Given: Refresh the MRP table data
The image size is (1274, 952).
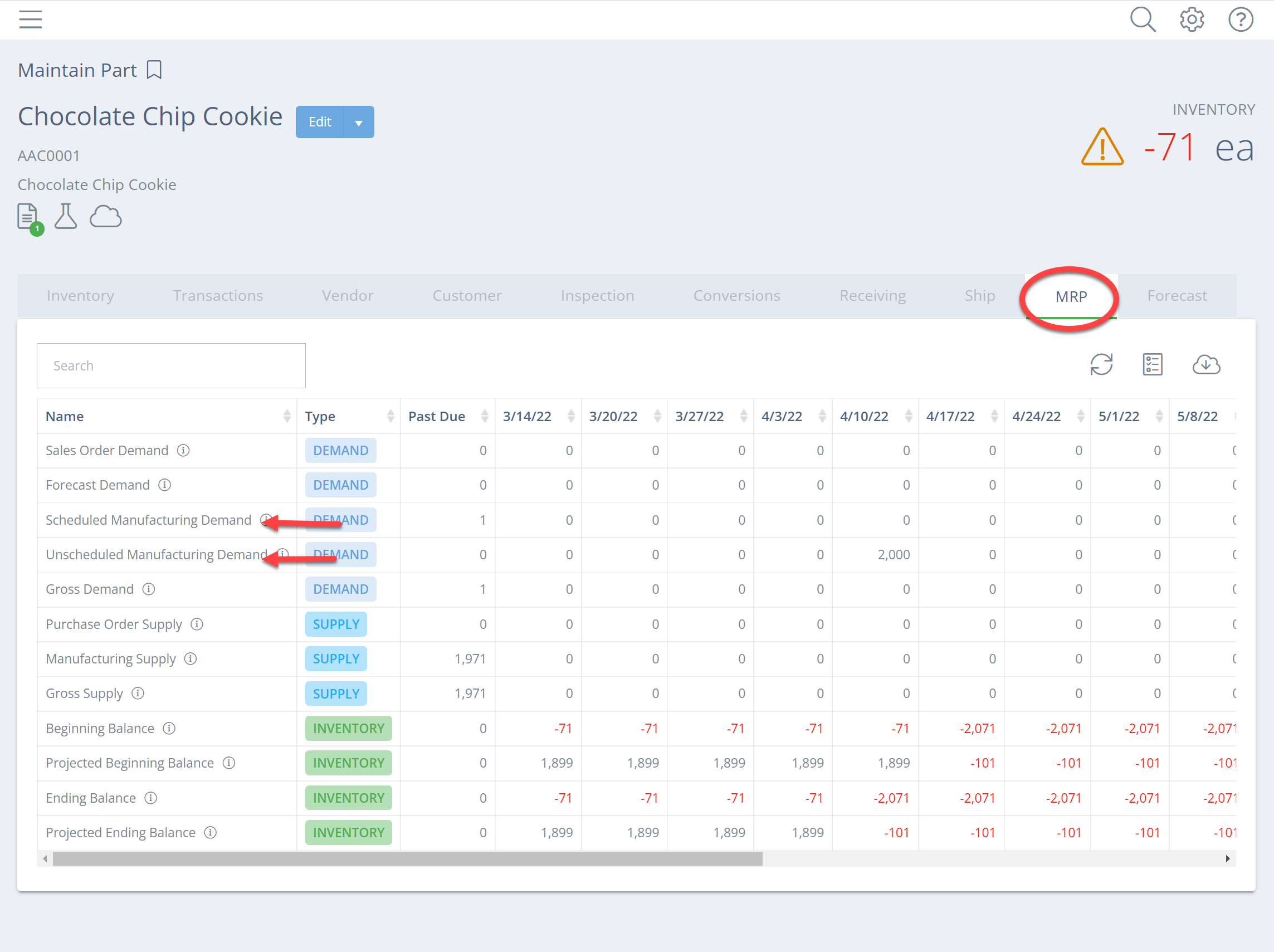Looking at the screenshot, I should pyautogui.click(x=1101, y=364).
